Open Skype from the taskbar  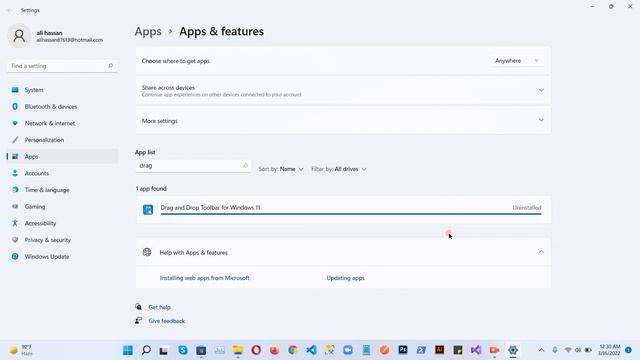[183, 350]
